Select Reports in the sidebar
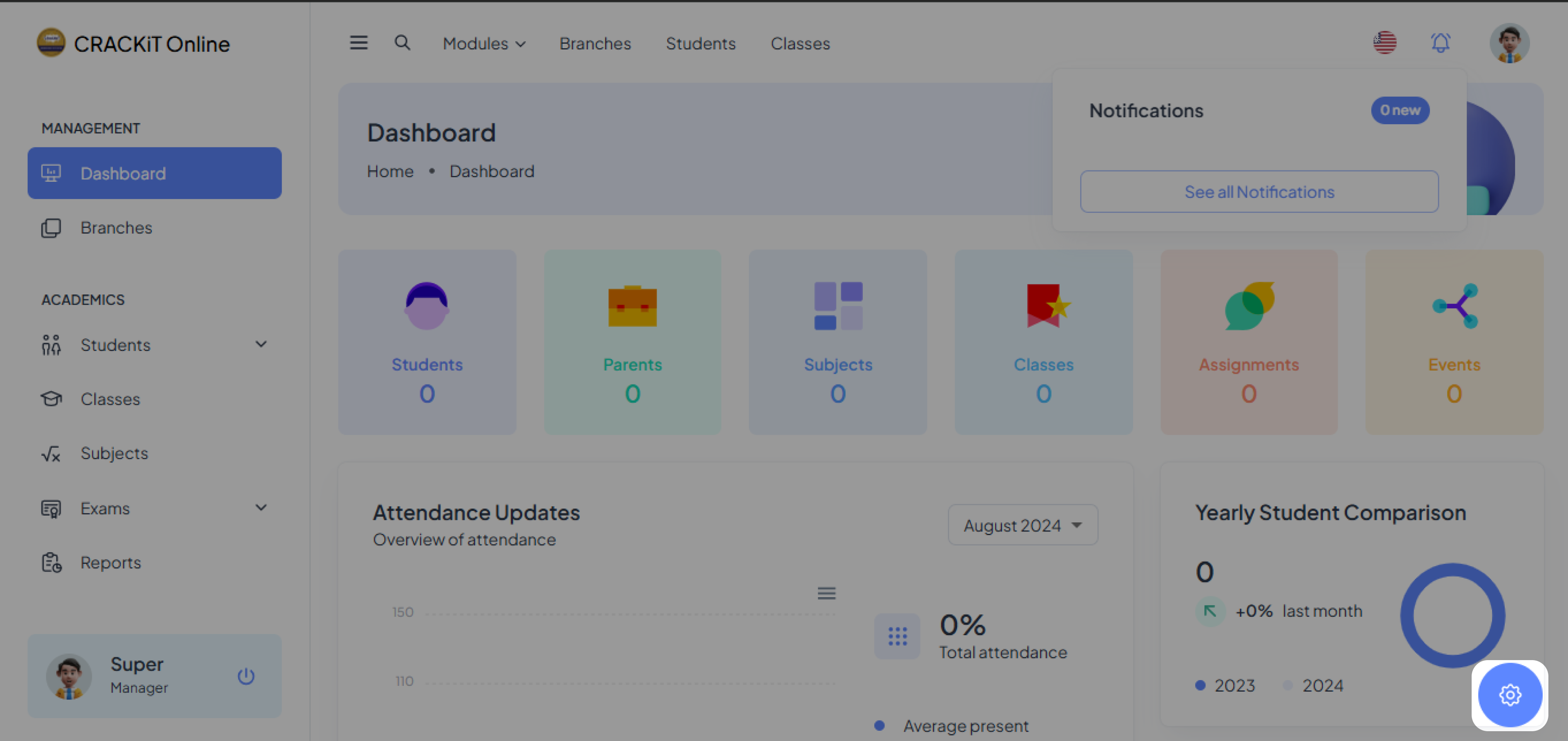Image resolution: width=1568 pixels, height=741 pixels. [110, 562]
